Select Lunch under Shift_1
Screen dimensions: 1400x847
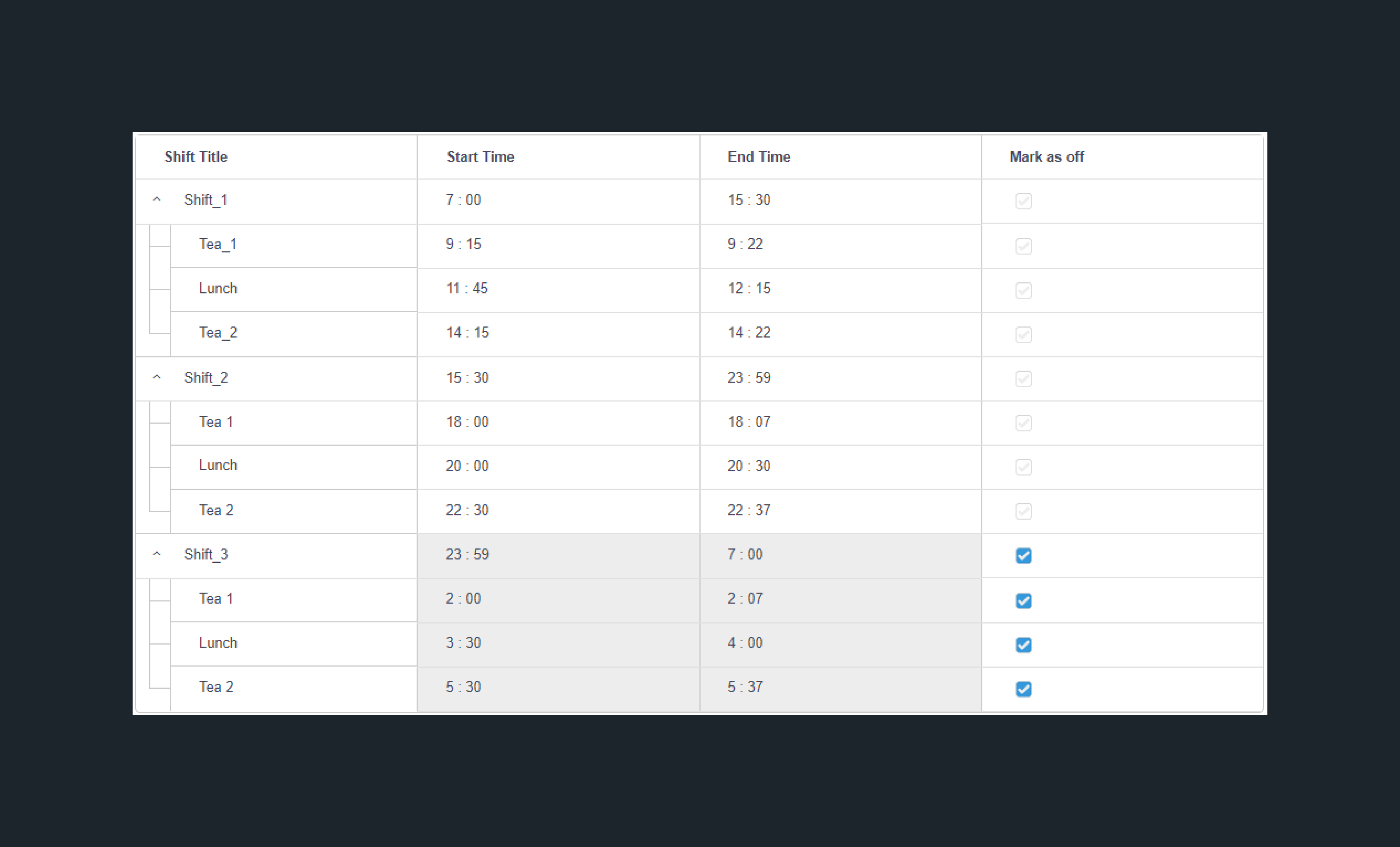[218, 289]
